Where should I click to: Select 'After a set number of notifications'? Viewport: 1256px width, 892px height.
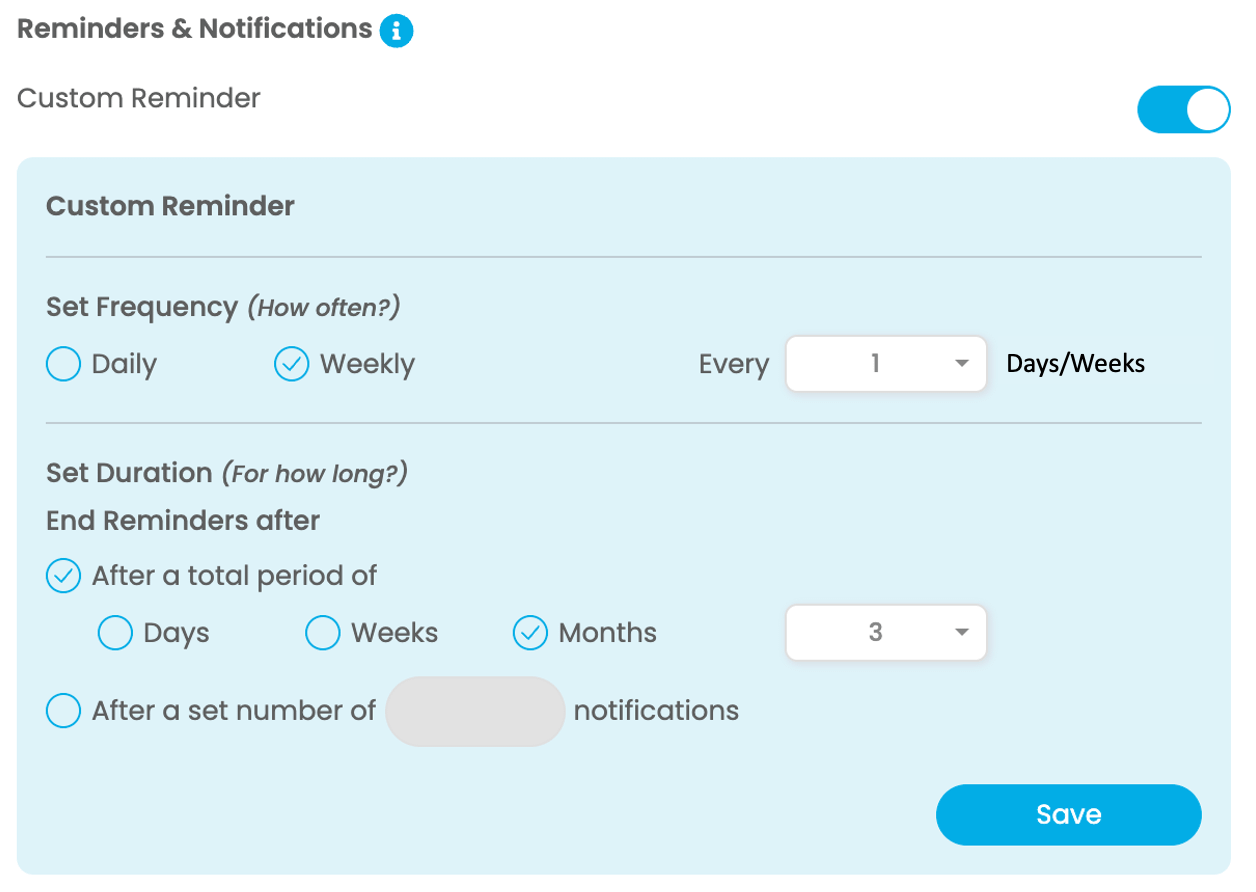click(x=62, y=710)
